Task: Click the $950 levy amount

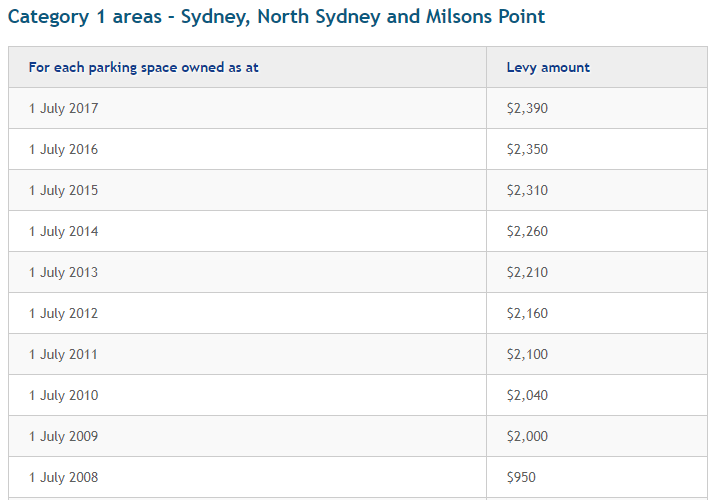Action: tap(521, 477)
